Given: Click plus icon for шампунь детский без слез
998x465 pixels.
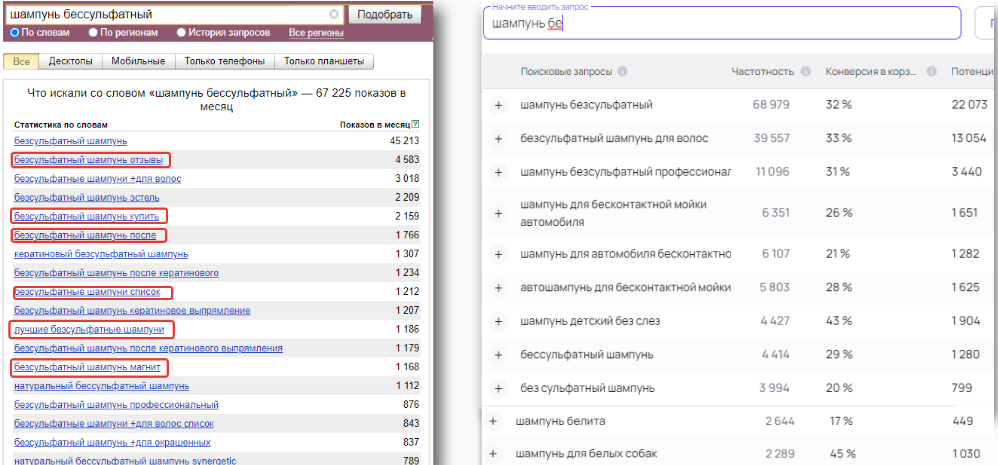Looking at the screenshot, I should [x=498, y=321].
